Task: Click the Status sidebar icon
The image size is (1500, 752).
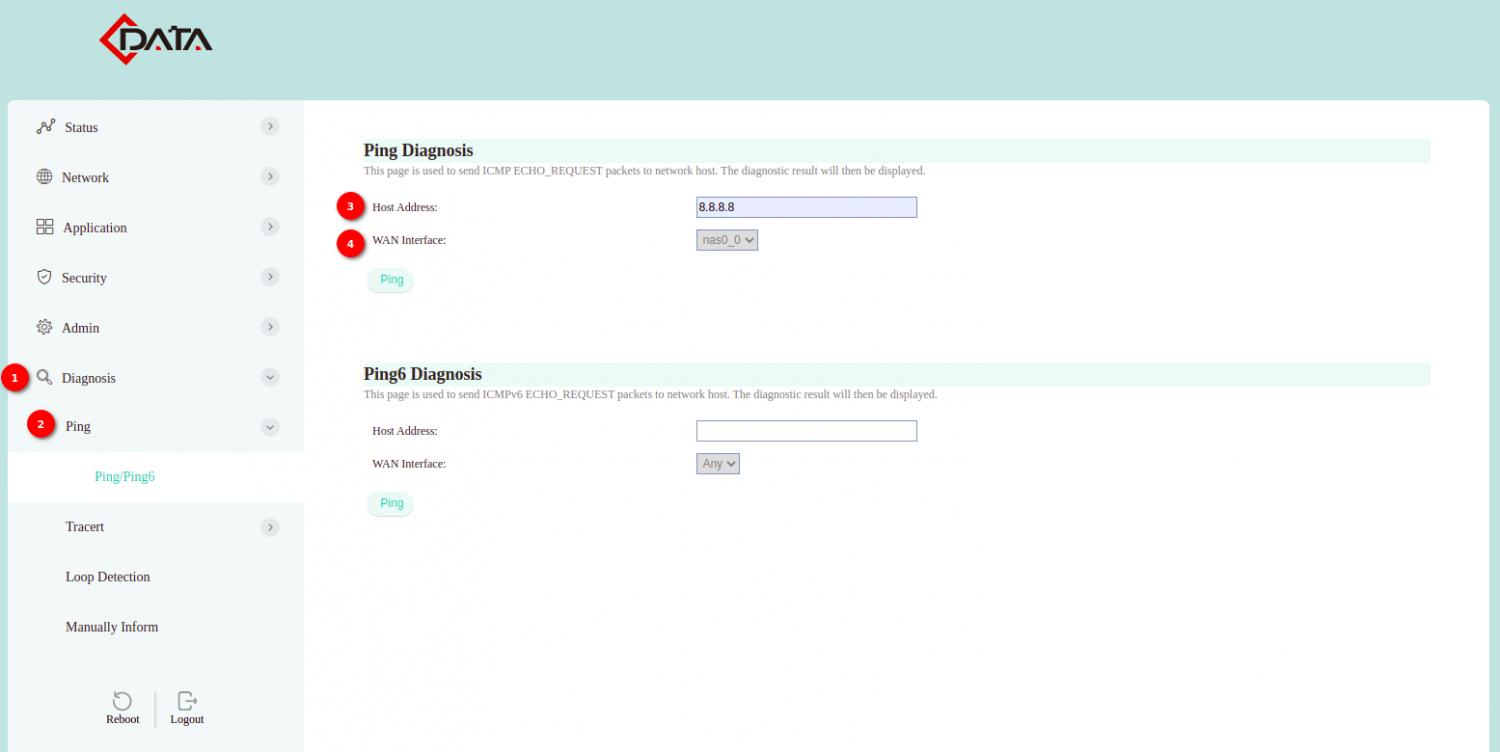Action: point(45,127)
